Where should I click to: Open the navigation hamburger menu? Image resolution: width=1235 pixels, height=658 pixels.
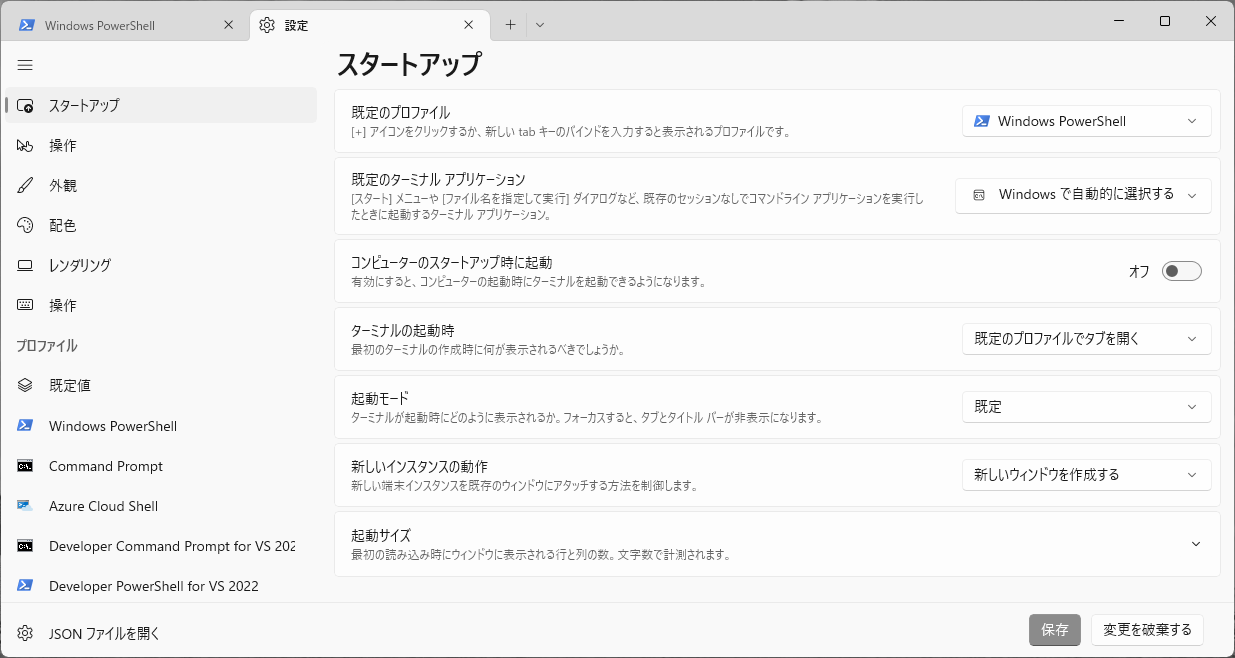[x=25, y=65]
